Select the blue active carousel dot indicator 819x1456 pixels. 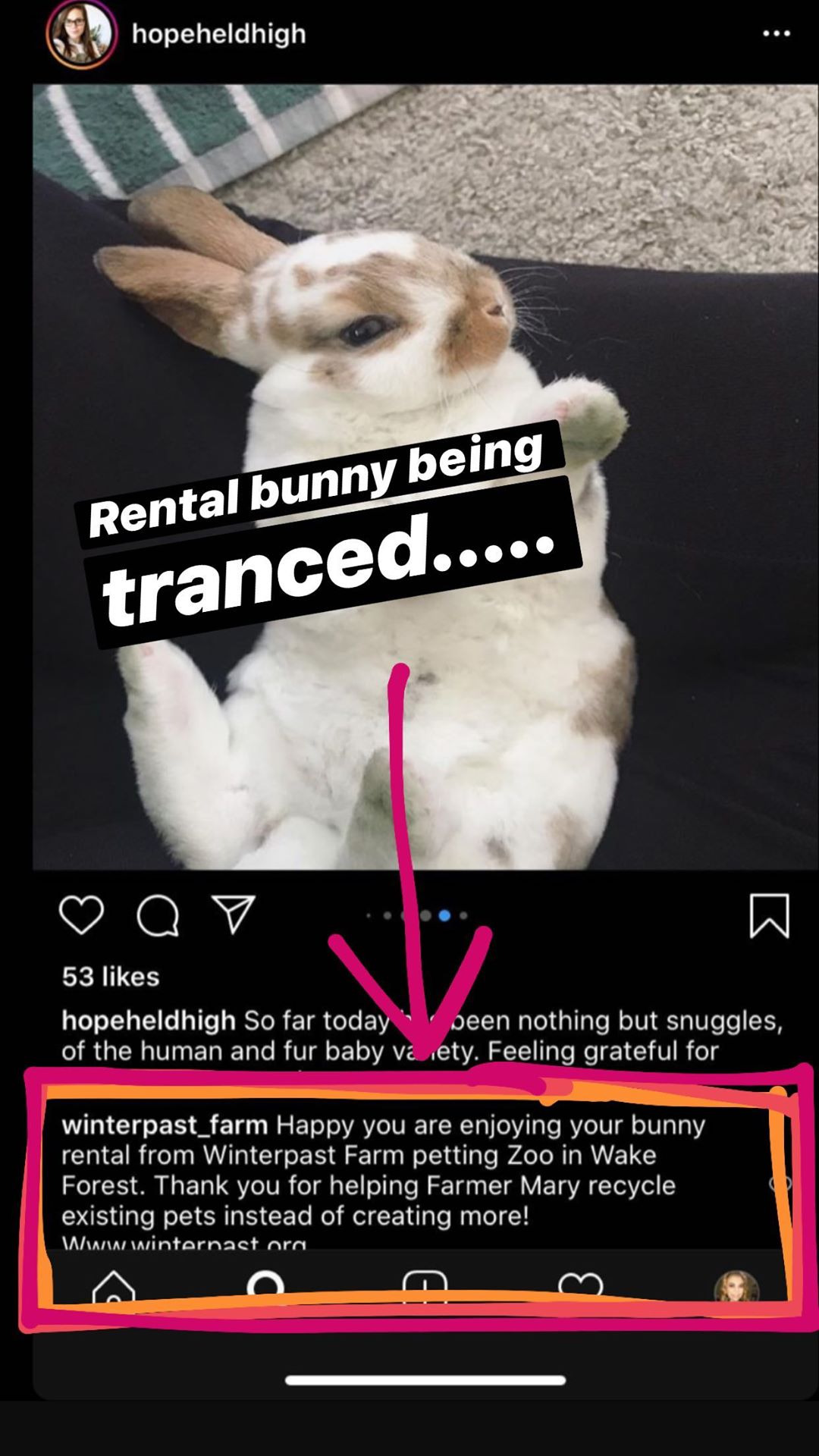444,915
